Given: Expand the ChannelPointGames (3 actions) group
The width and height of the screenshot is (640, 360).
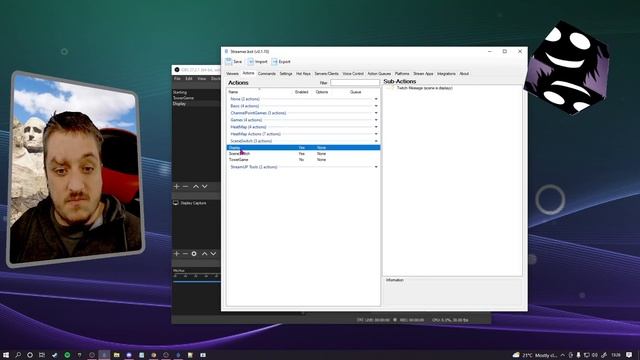Looking at the screenshot, I should tap(376, 113).
